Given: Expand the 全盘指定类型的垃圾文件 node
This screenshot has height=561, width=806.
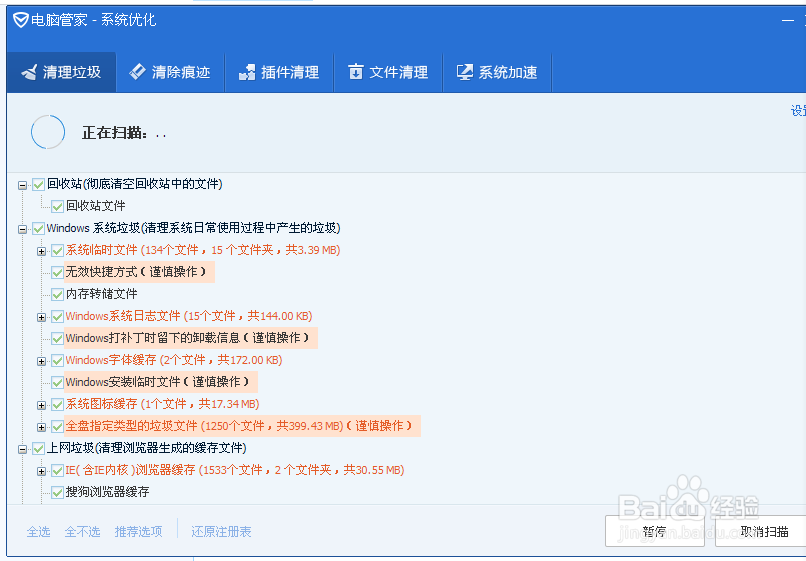Looking at the screenshot, I should [42, 427].
